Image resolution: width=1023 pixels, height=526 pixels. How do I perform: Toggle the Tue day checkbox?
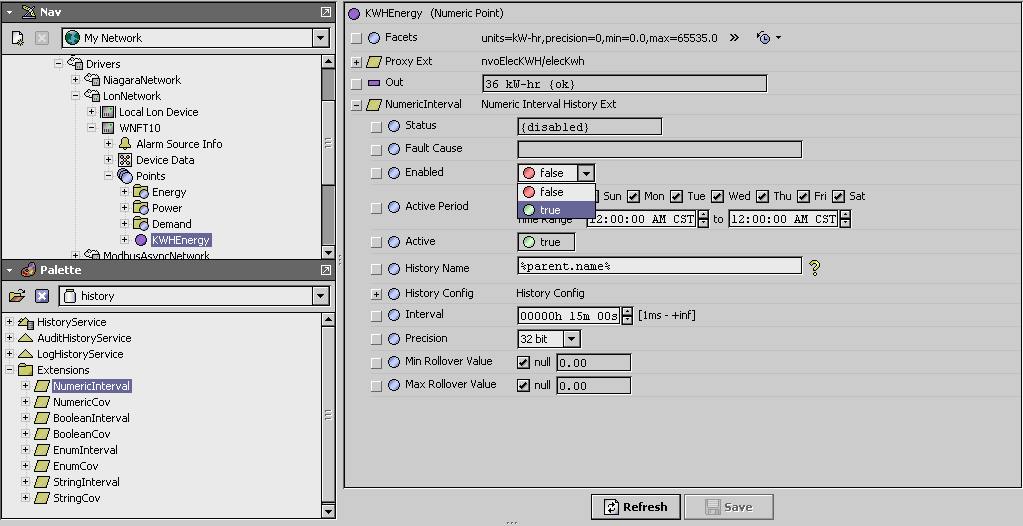click(677, 196)
